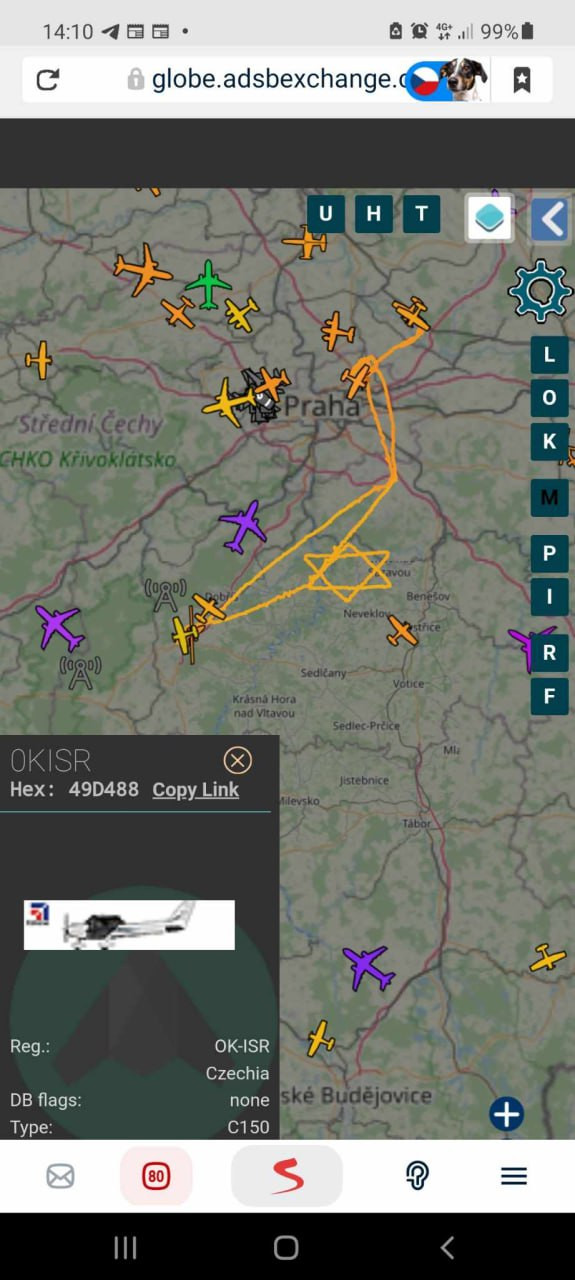Click the Copy Link hyperlink
Screen dimensions: 575x1280
click(x=195, y=790)
